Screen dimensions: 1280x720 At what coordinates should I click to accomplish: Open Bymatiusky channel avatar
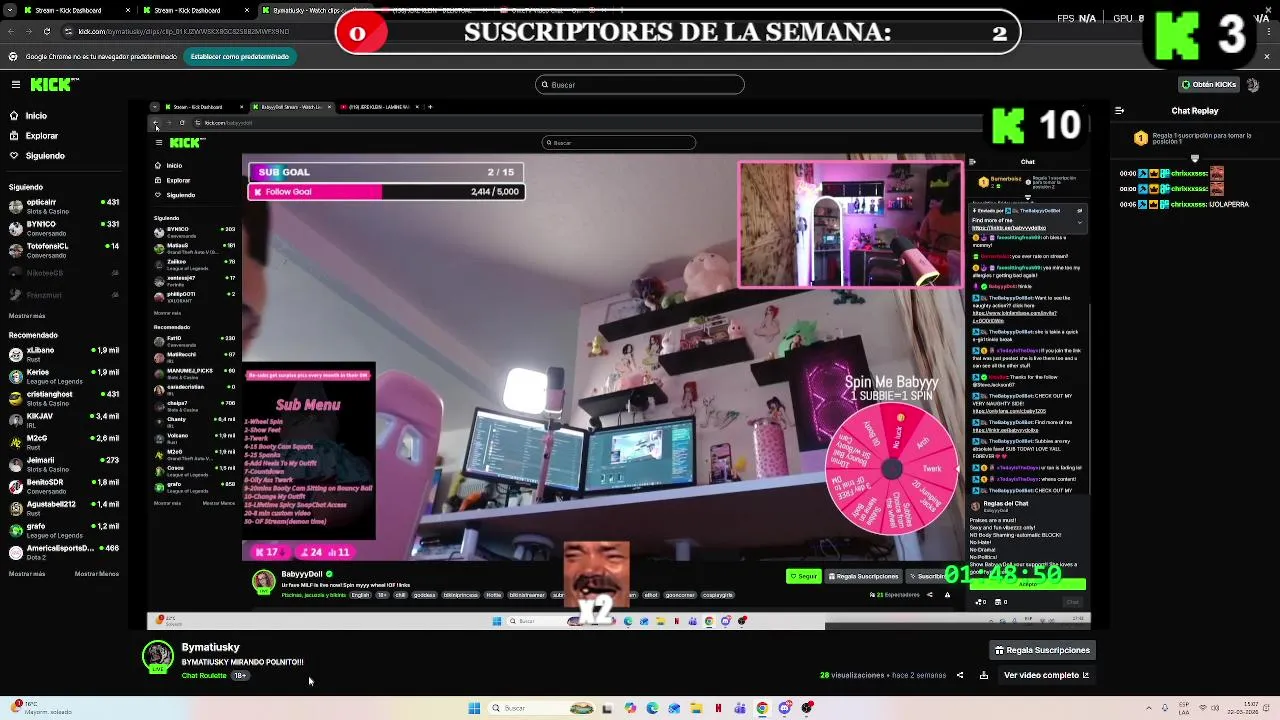158,657
